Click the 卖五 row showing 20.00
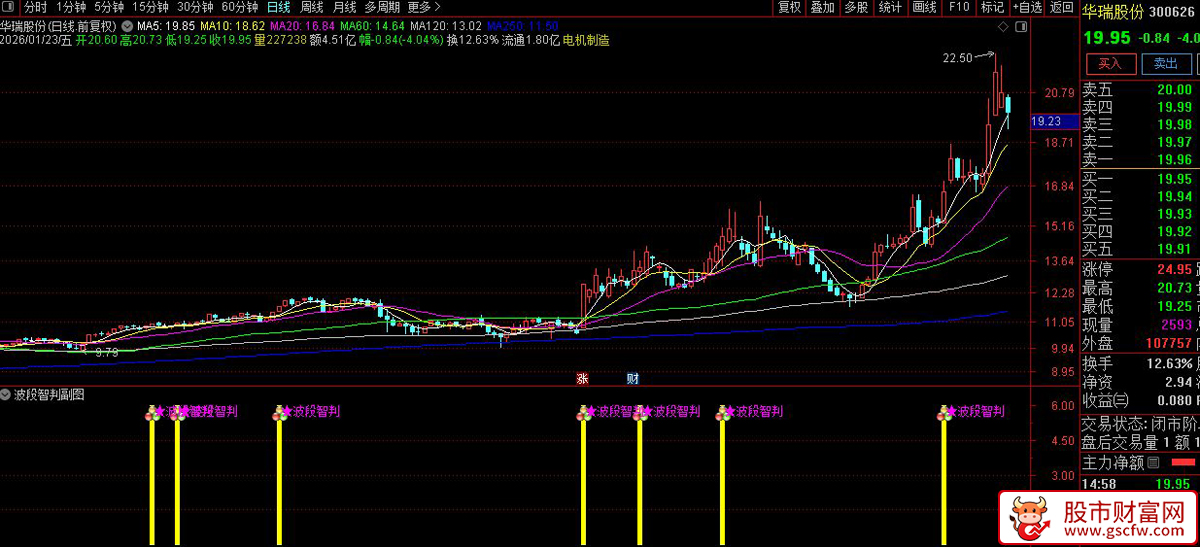The height and width of the screenshot is (547, 1200). [x=1140, y=89]
